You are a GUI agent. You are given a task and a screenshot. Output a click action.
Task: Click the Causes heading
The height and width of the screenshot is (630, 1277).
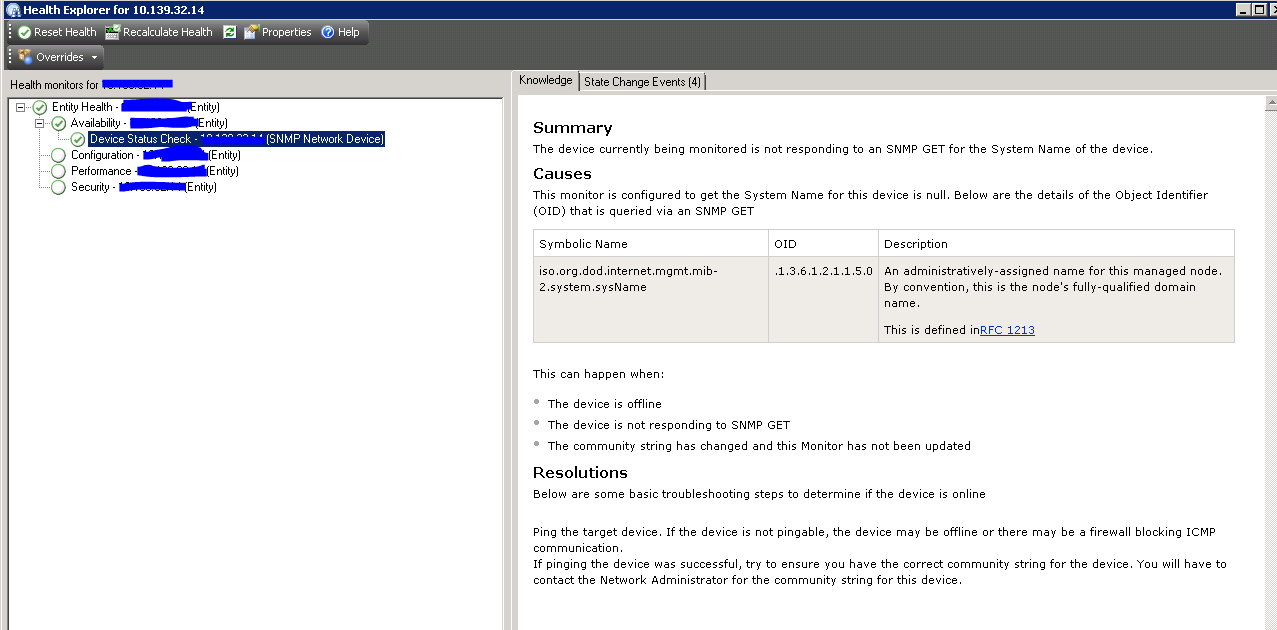[562, 174]
